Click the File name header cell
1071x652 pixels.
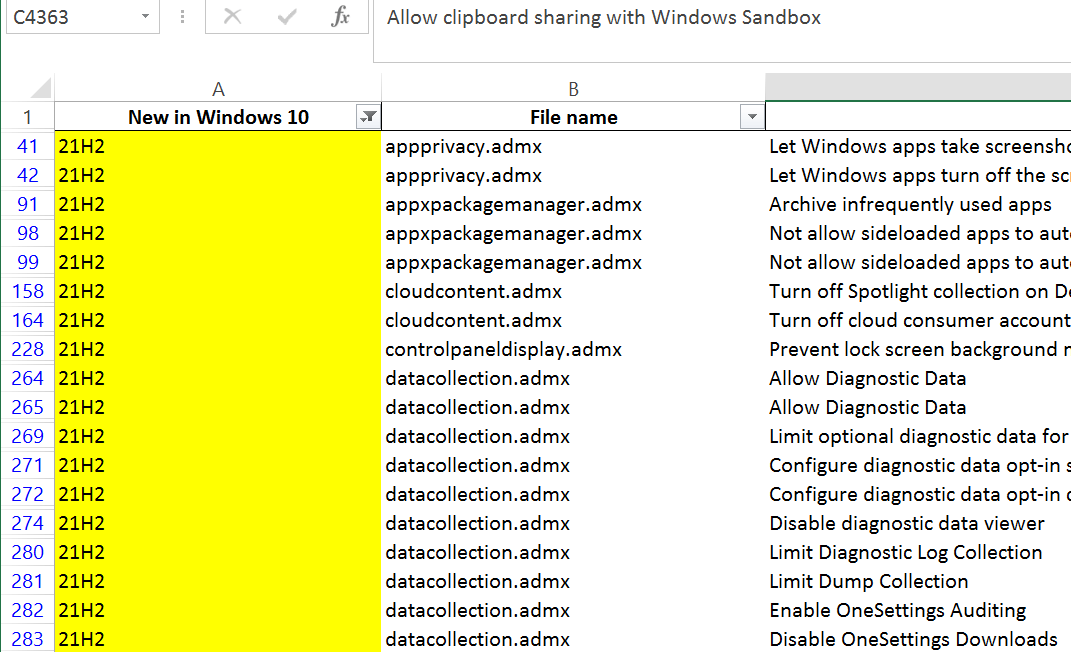pos(573,117)
